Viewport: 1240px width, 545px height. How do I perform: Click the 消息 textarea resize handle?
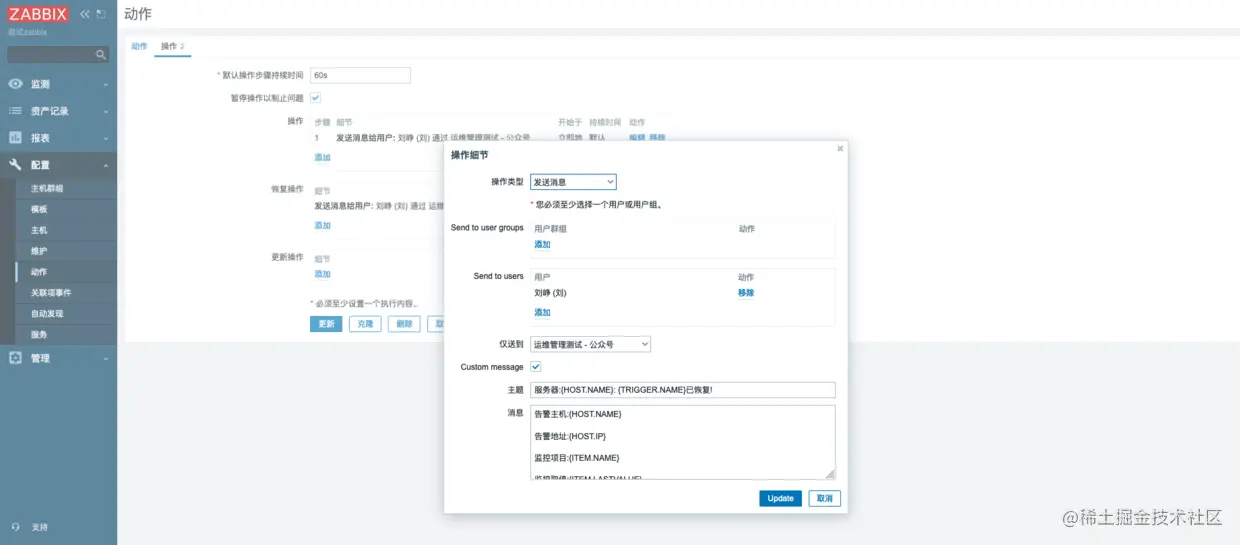829,473
